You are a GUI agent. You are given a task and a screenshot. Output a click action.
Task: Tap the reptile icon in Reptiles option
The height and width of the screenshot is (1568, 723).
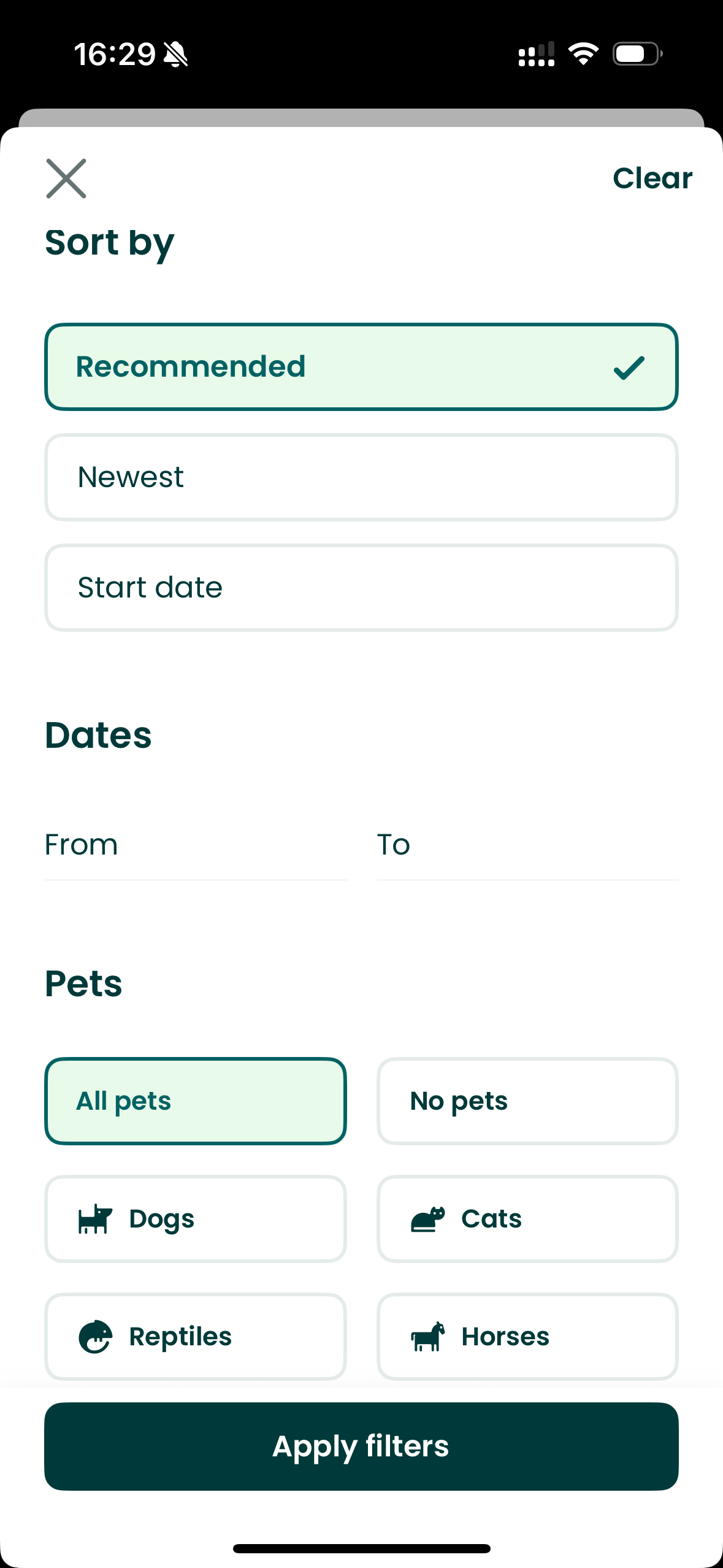coord(95,1336)
